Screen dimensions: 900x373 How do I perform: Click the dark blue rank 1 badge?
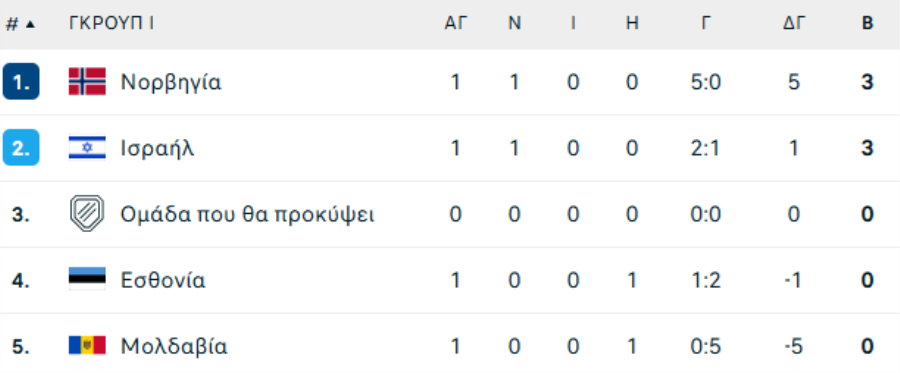(21, 81)
